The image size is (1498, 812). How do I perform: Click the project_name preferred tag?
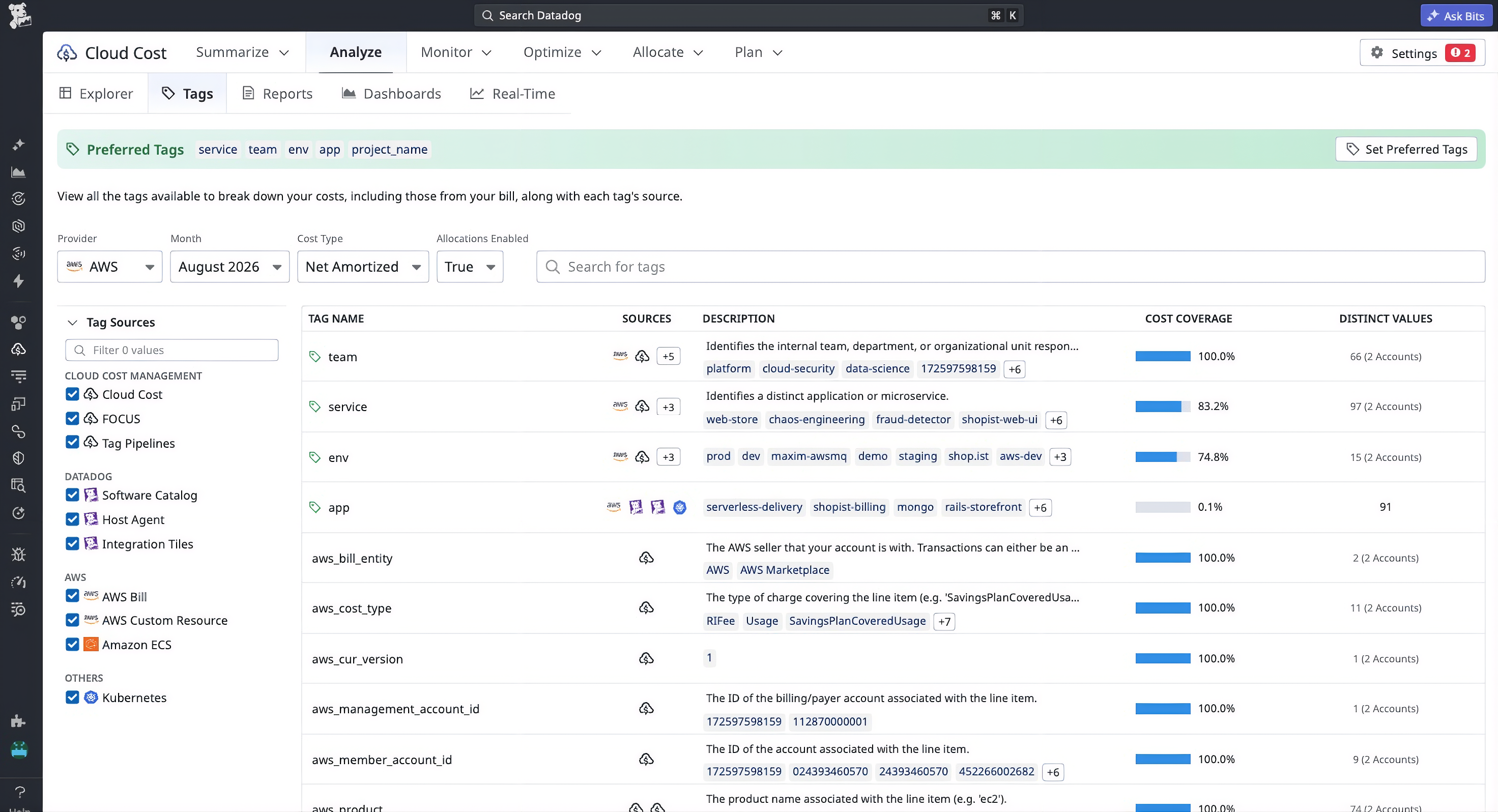(x=390, y=150)
